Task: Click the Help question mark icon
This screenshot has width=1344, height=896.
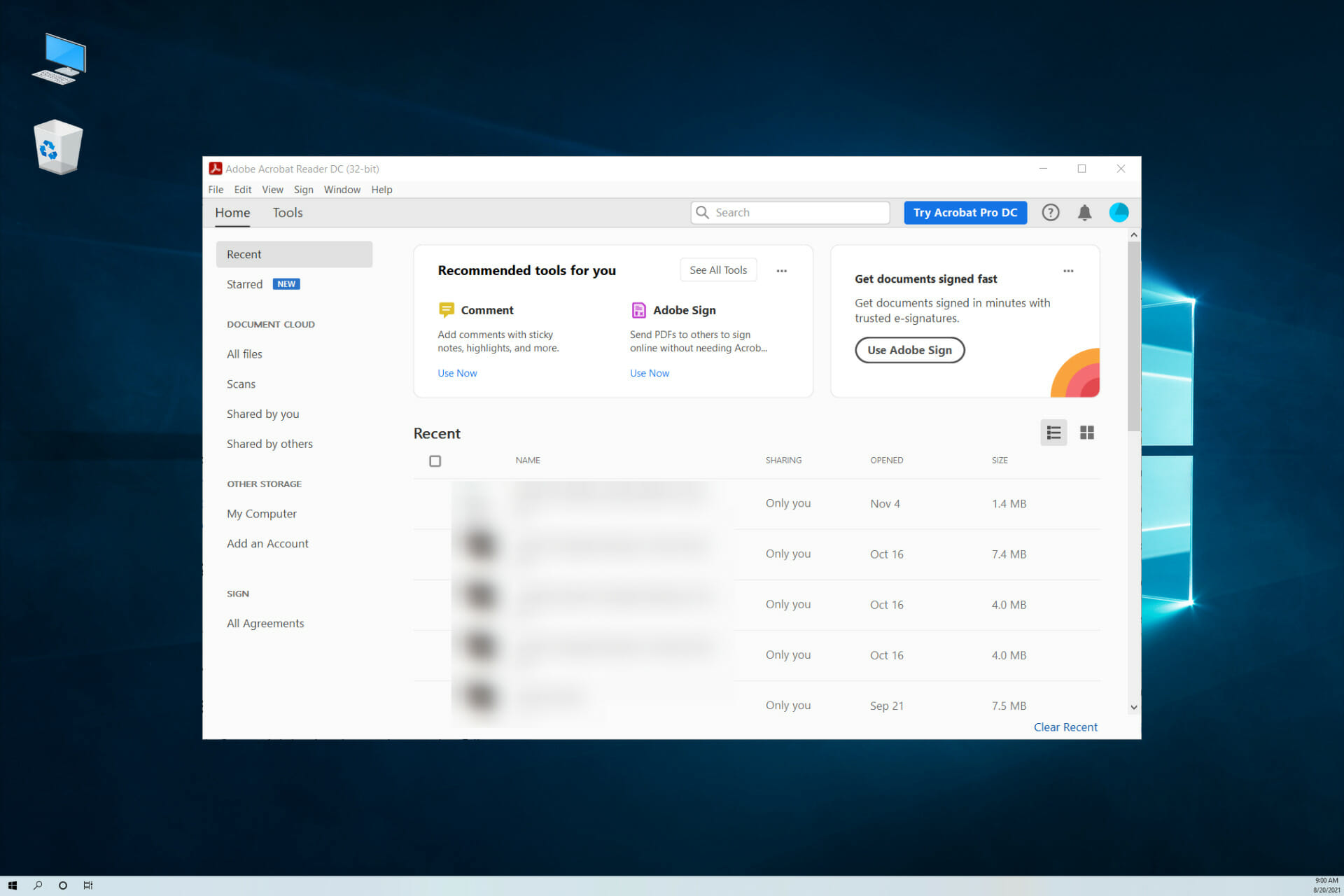Action: pos(1050,211)
